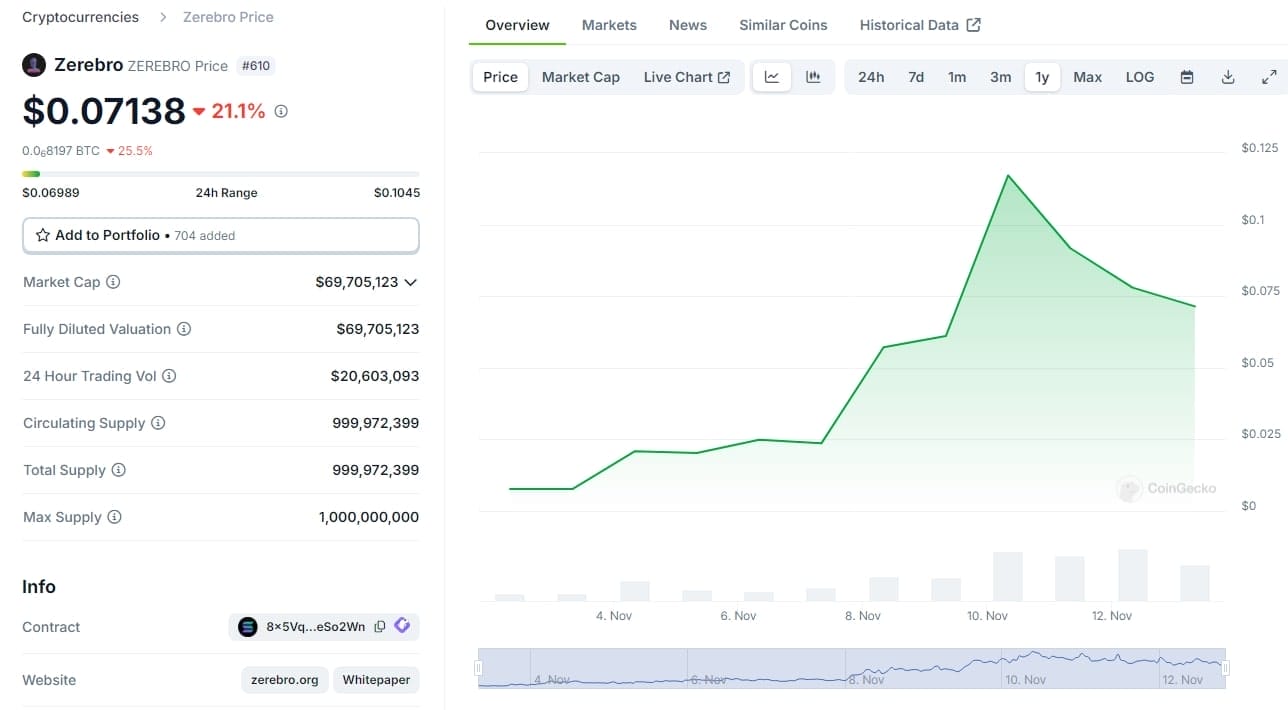Click the chart range navigator mini-chart

pyautogui.click(x=852, y=668)
